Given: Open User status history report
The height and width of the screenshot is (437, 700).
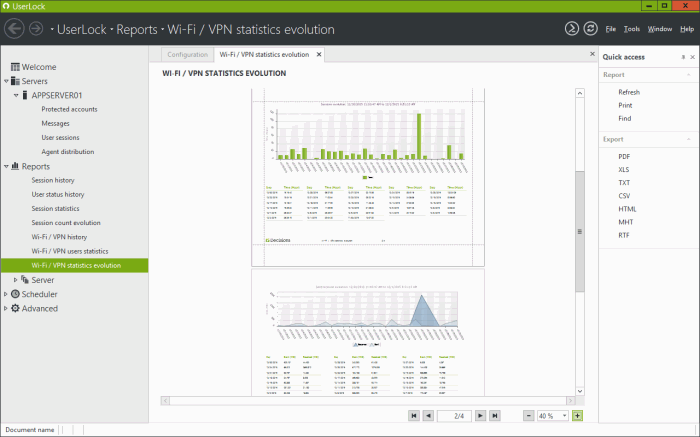Looking at the screenshot, I should click(58, 195).
